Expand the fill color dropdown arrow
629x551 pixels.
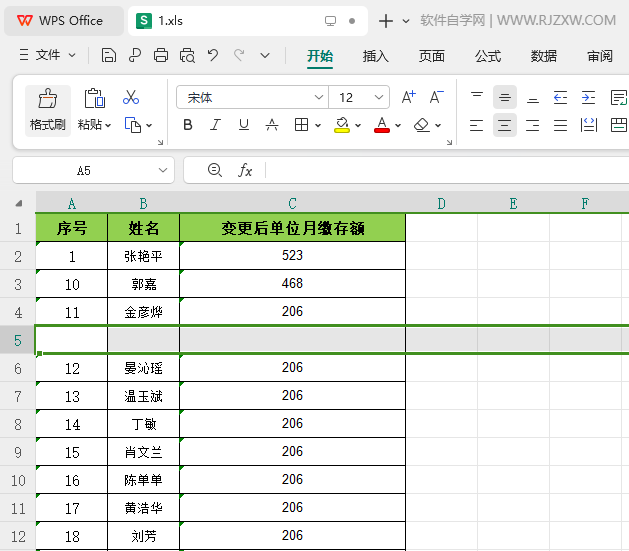(358, 126)
